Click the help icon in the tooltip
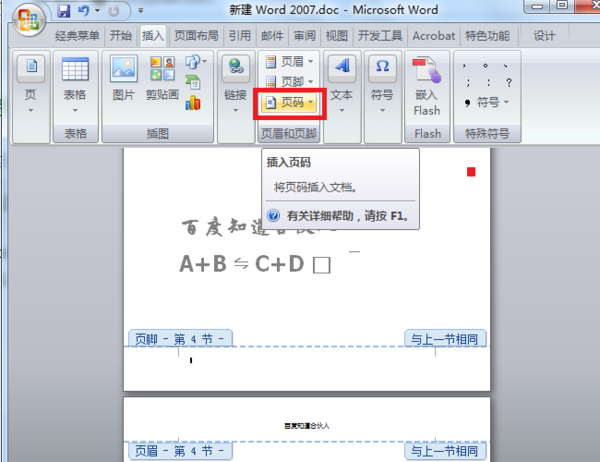The image size is (600, 462). 273,215
